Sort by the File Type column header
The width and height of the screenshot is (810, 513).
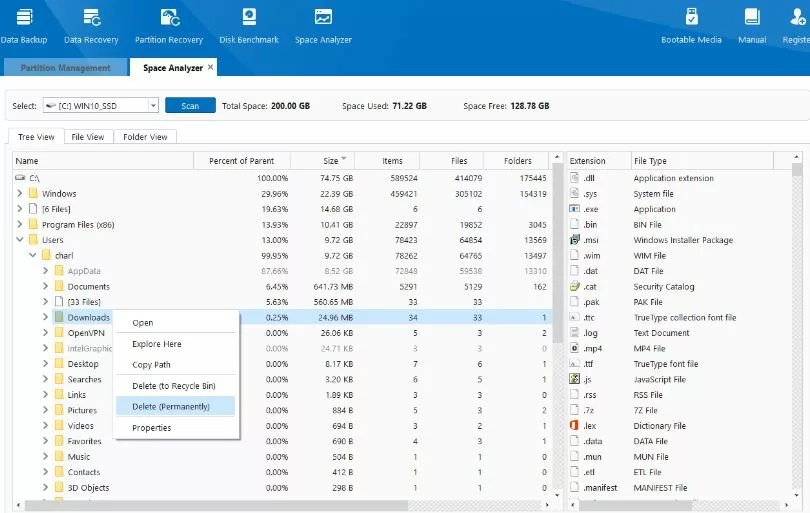(702, 161)
